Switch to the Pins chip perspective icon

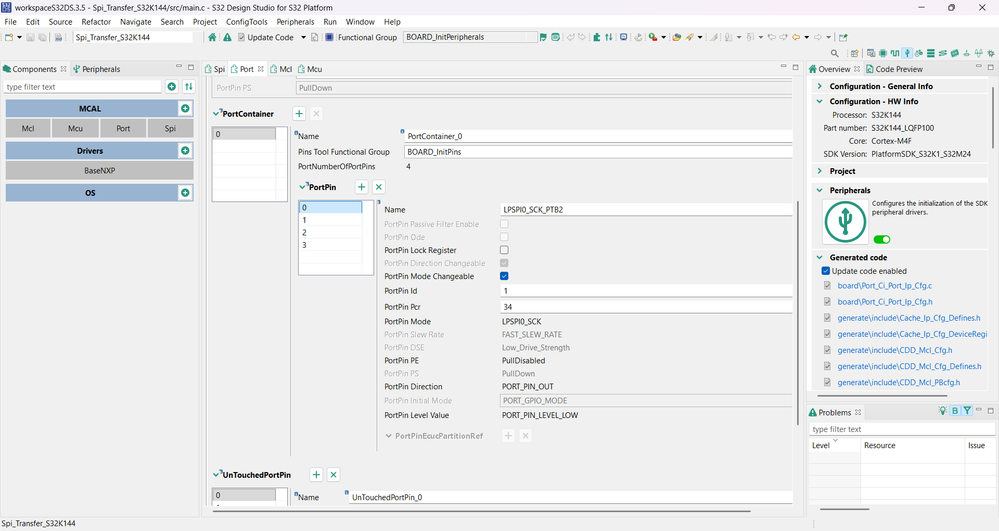[883, 53]
